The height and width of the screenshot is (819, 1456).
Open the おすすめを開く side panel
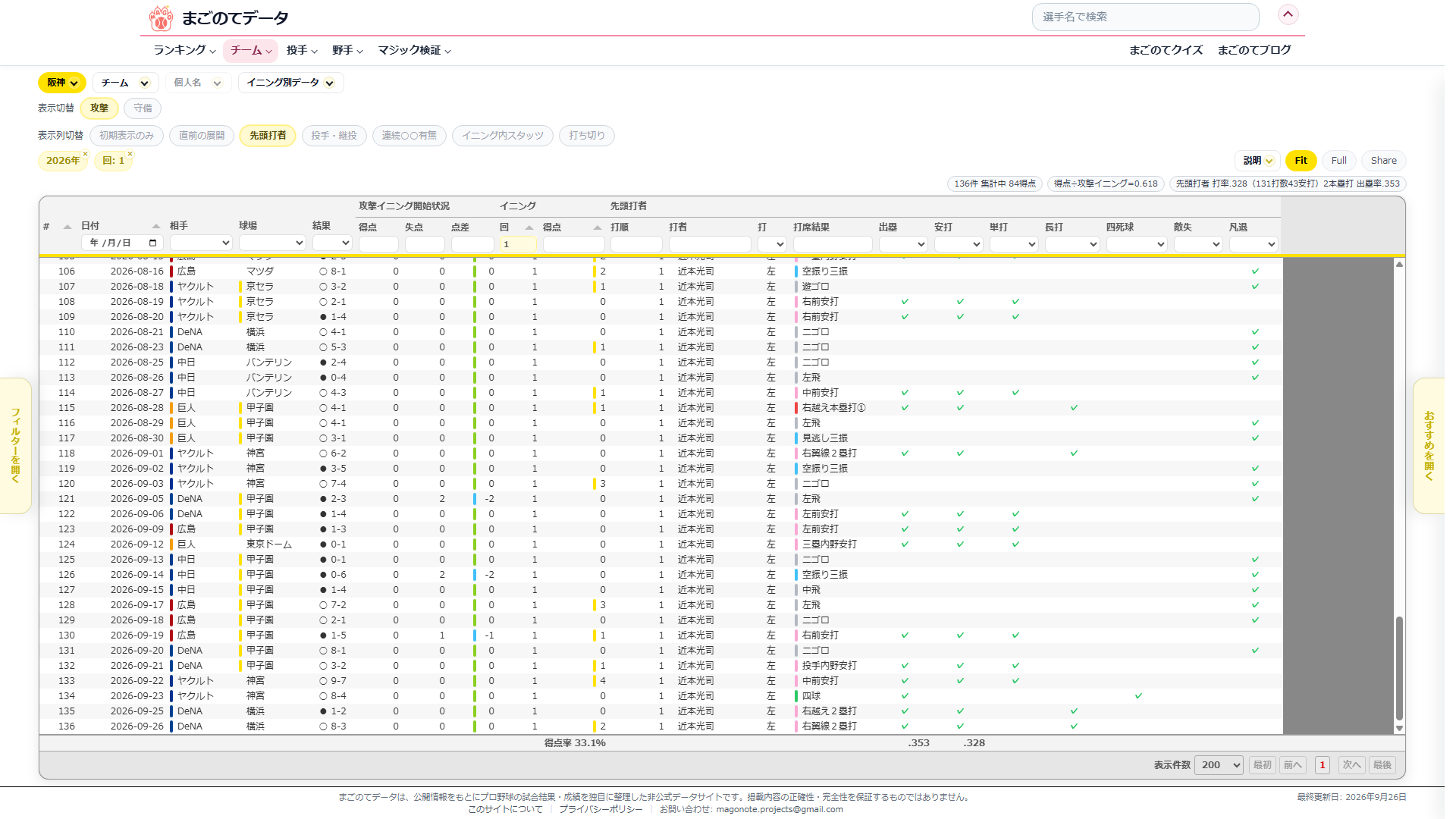pyautogui.click(x=1429, y=446)
